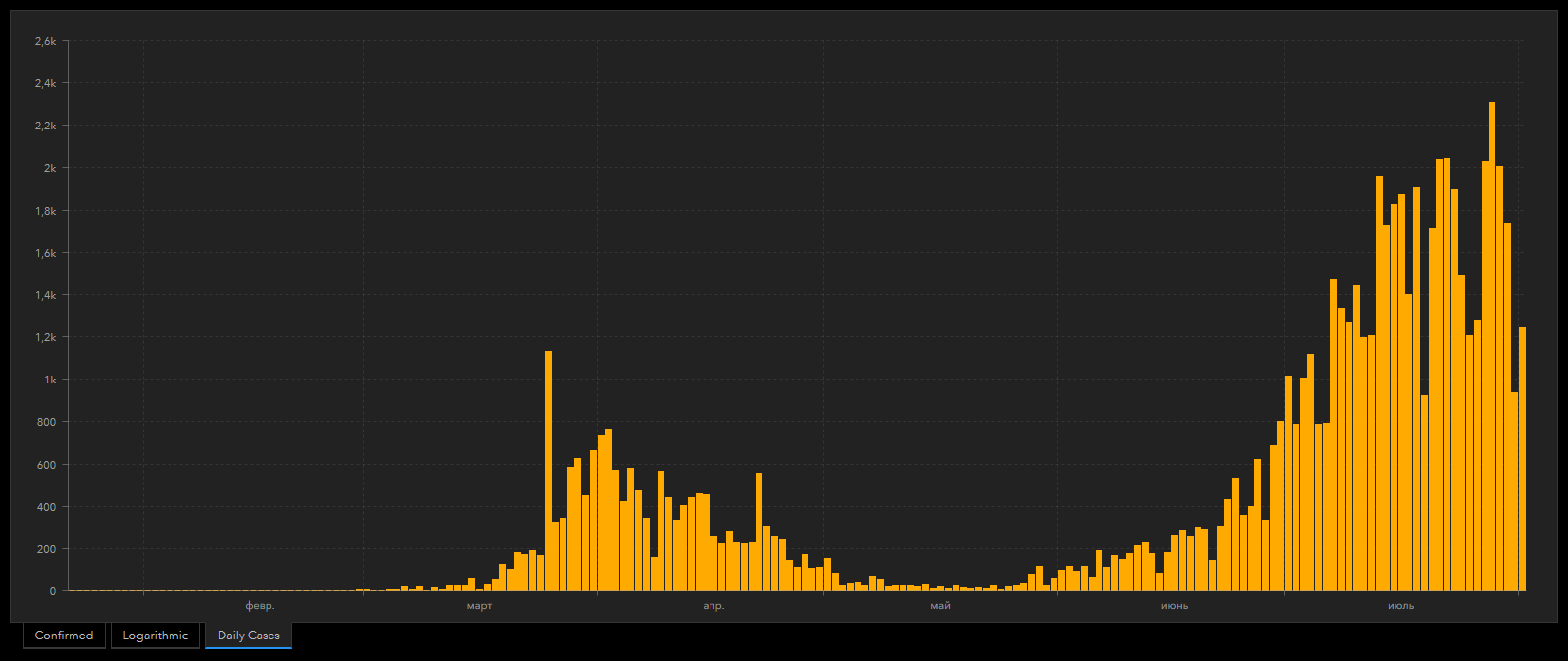Click the '0' y-axis label
The width and height of the screenshot is (1568, 661).
coord(53,591)
